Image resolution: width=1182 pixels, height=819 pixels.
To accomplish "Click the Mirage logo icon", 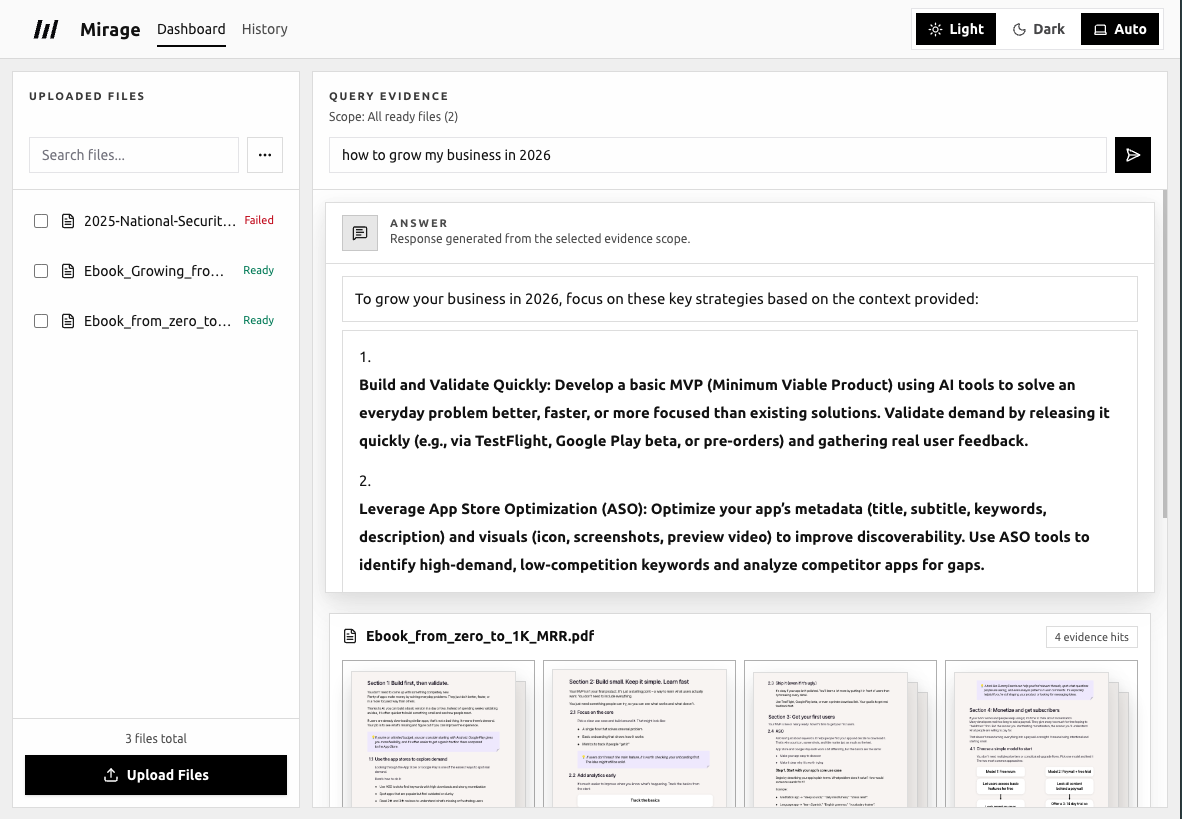I will click(46, 29).
